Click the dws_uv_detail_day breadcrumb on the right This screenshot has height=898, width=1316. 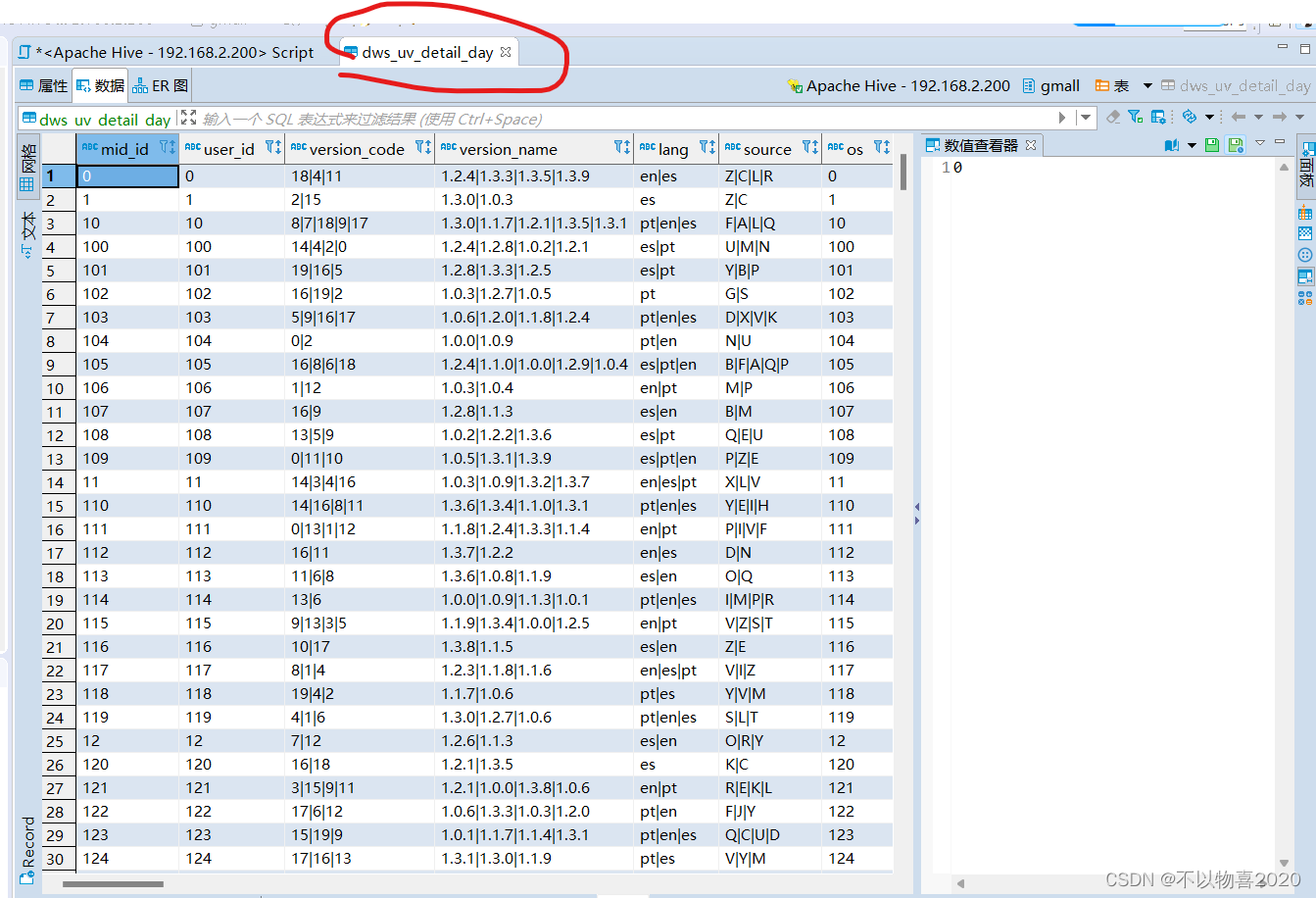coord(1236,86)
